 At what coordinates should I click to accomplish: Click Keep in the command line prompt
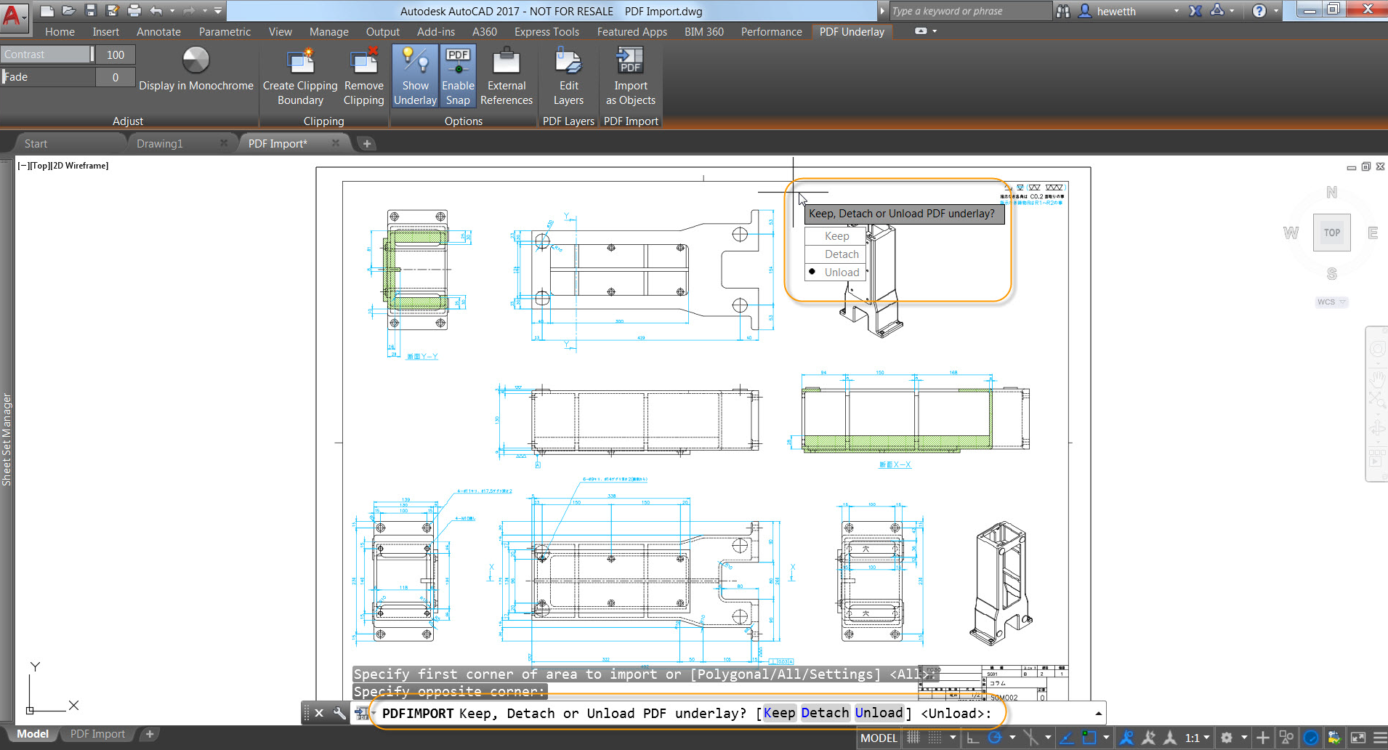click(779, 713)
